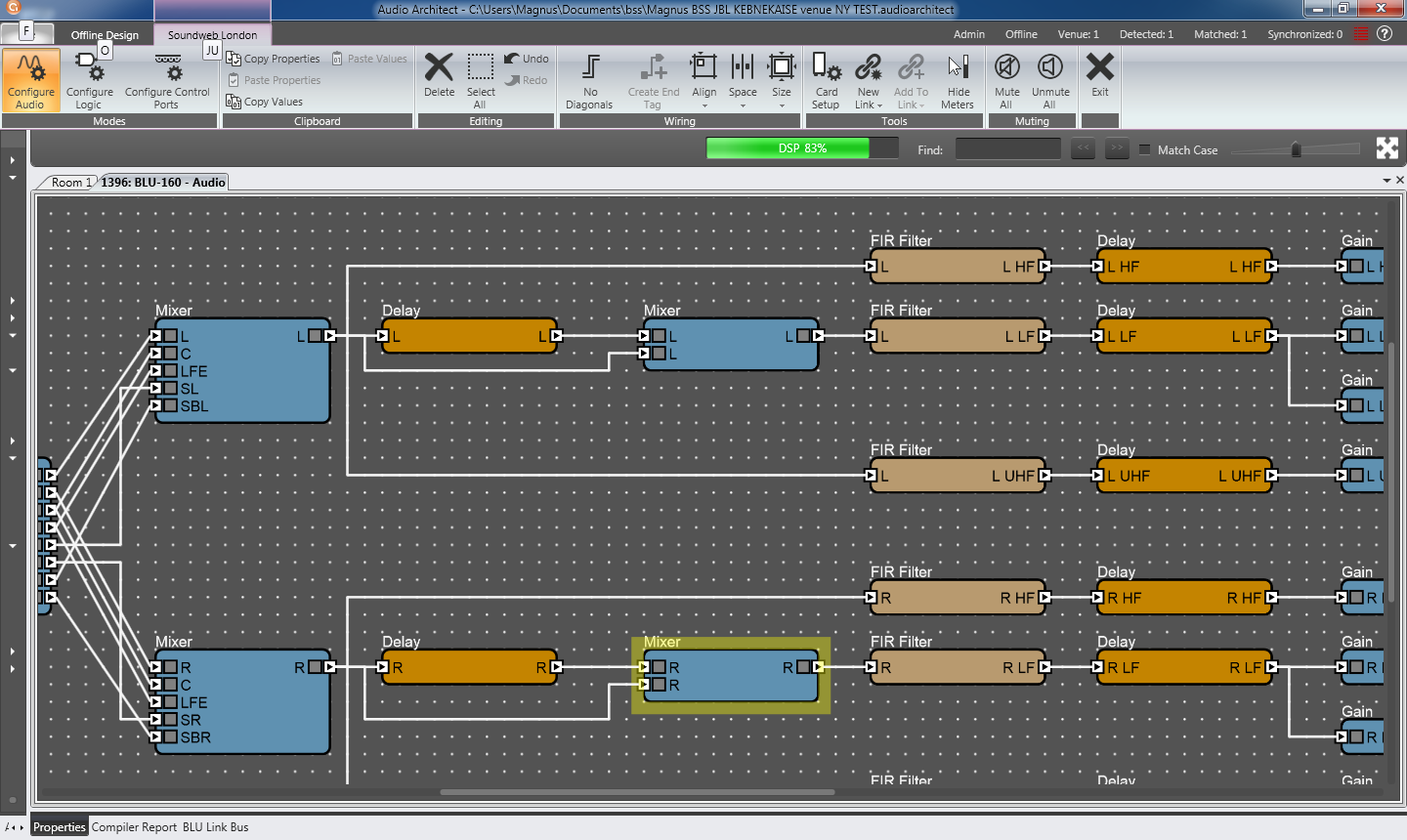Open Configure Control Ports mode
Screen dimensions: 1407x840
pos(167,80)
